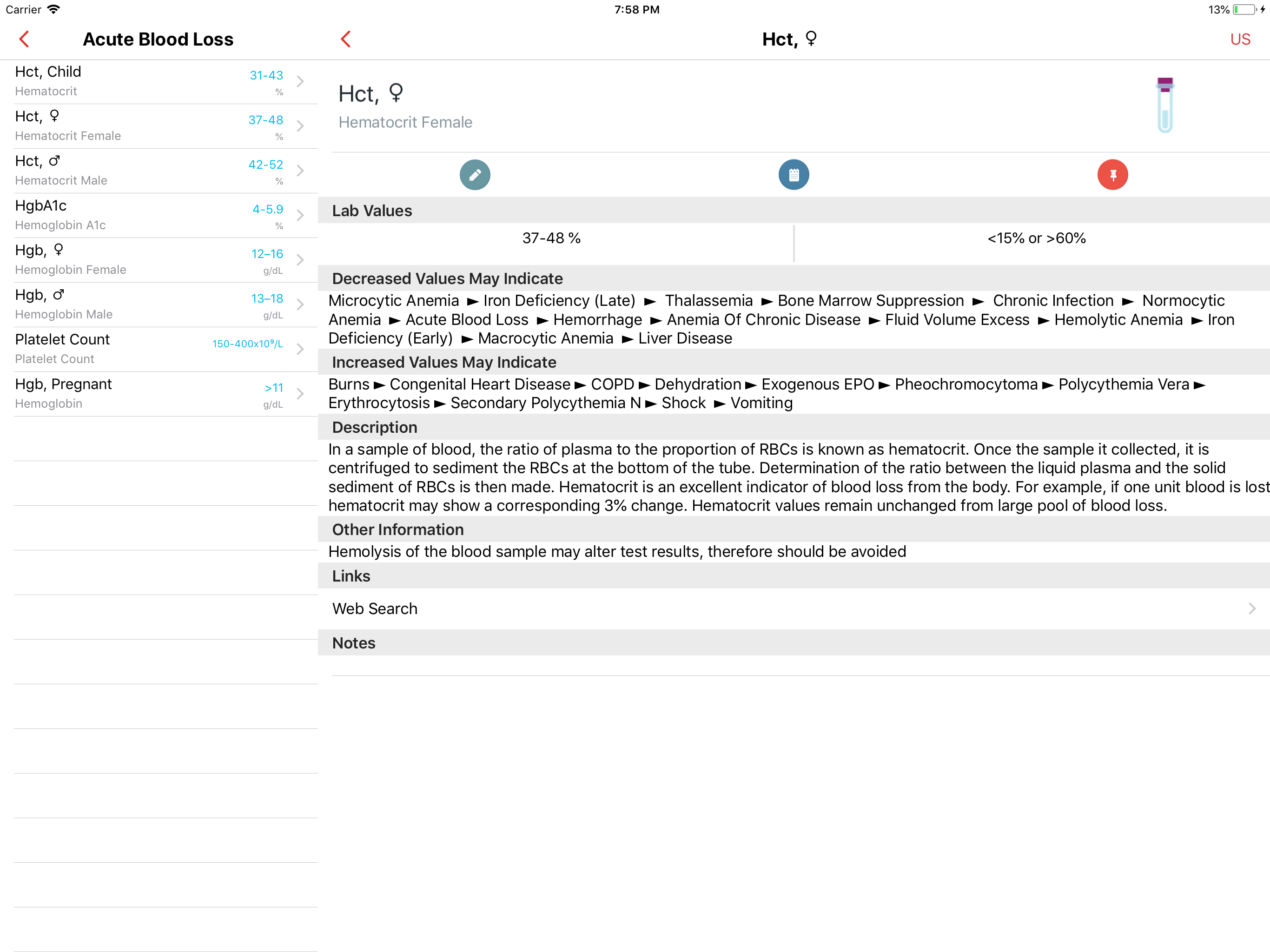Open Web Search link

point(792,608)
